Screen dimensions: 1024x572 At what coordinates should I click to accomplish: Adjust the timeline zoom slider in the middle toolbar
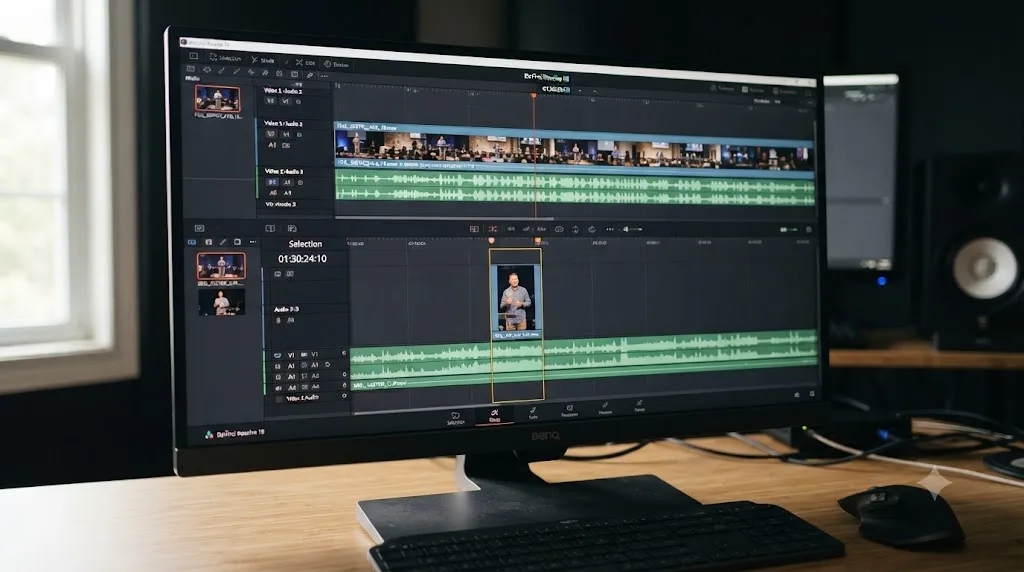click(x=789, y=230)
